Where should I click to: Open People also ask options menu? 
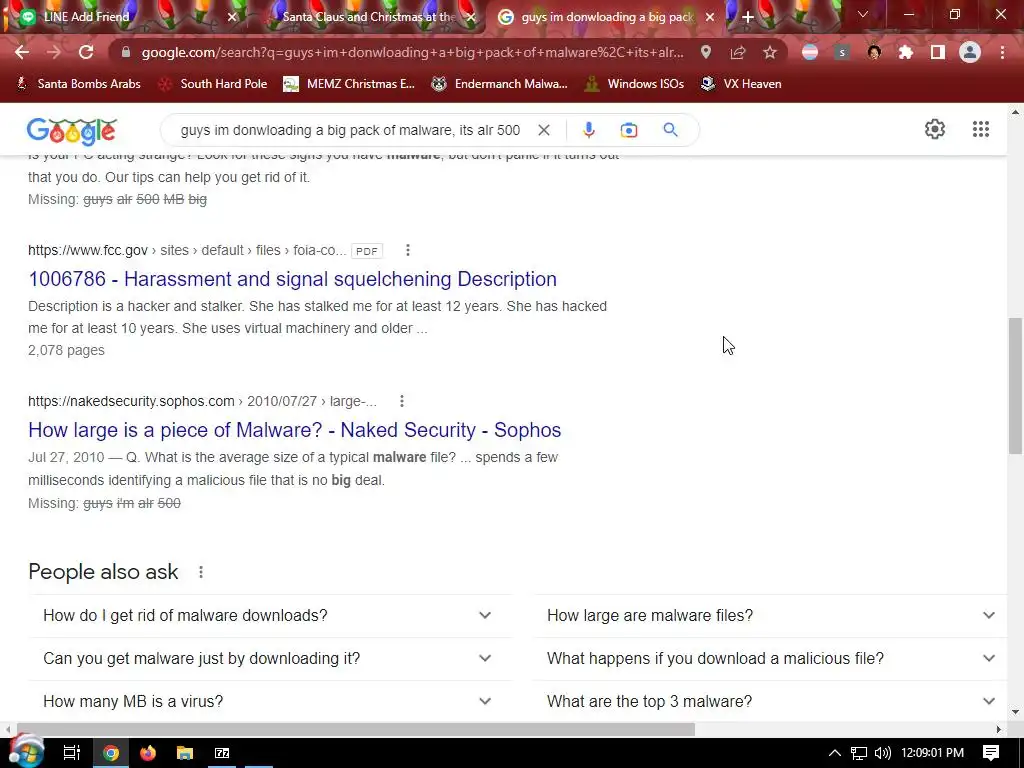pos(200,572)
